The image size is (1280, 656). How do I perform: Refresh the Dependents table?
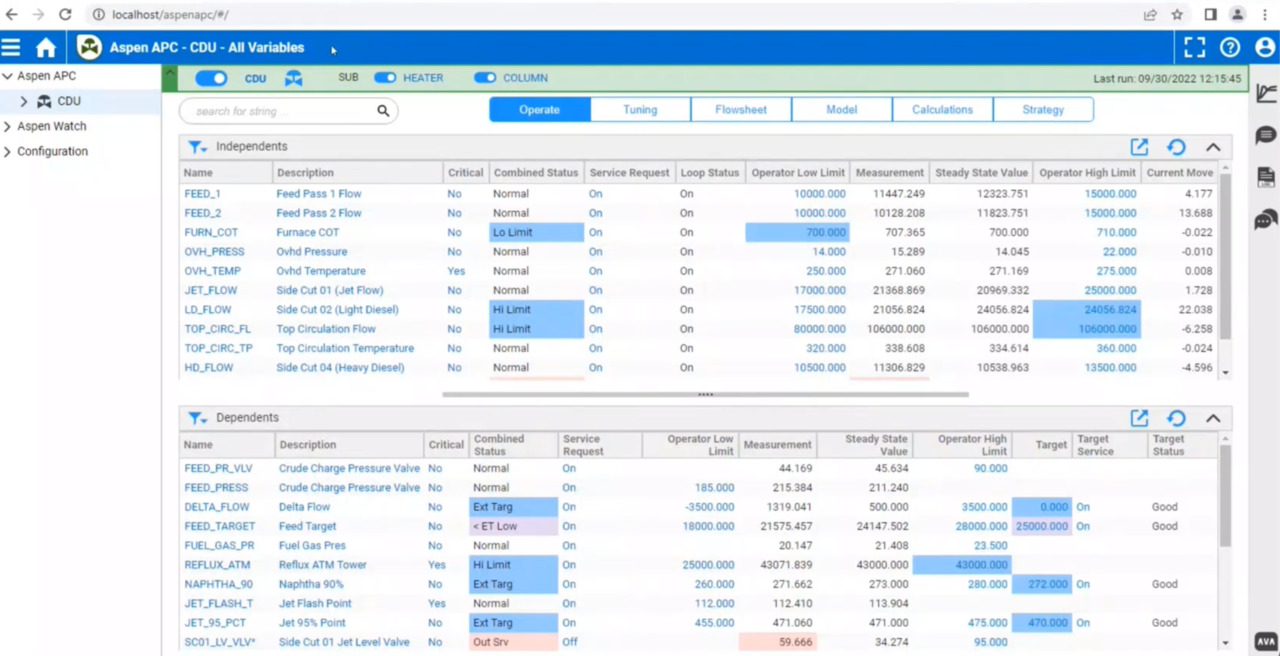point(1176,418)
